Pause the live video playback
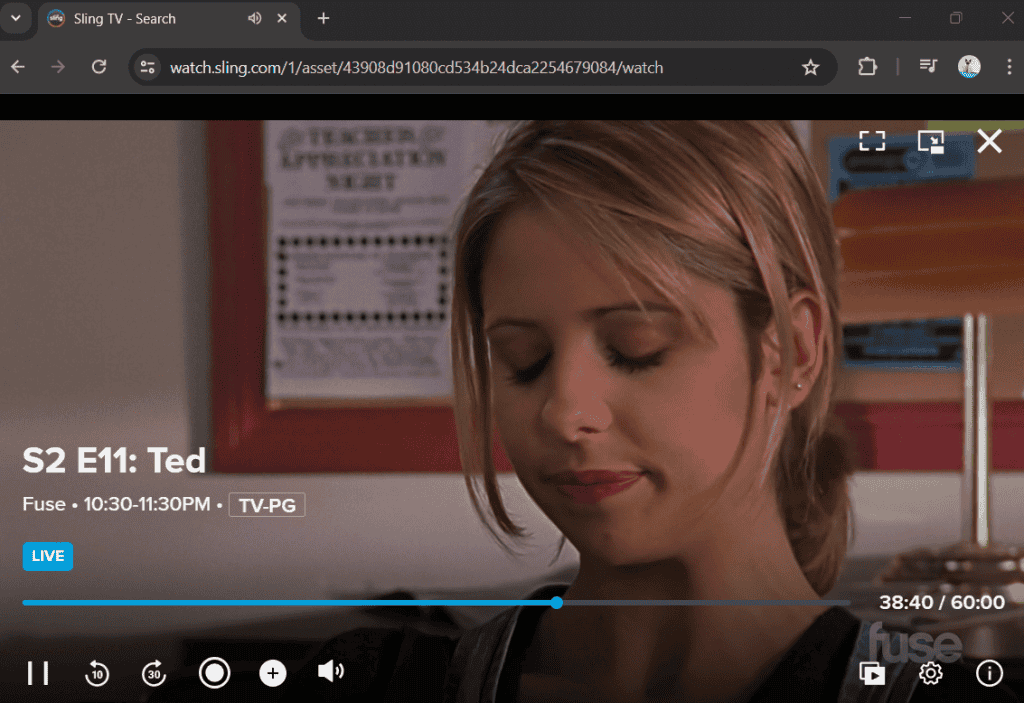1024x703 pixels. coord(38,673)
